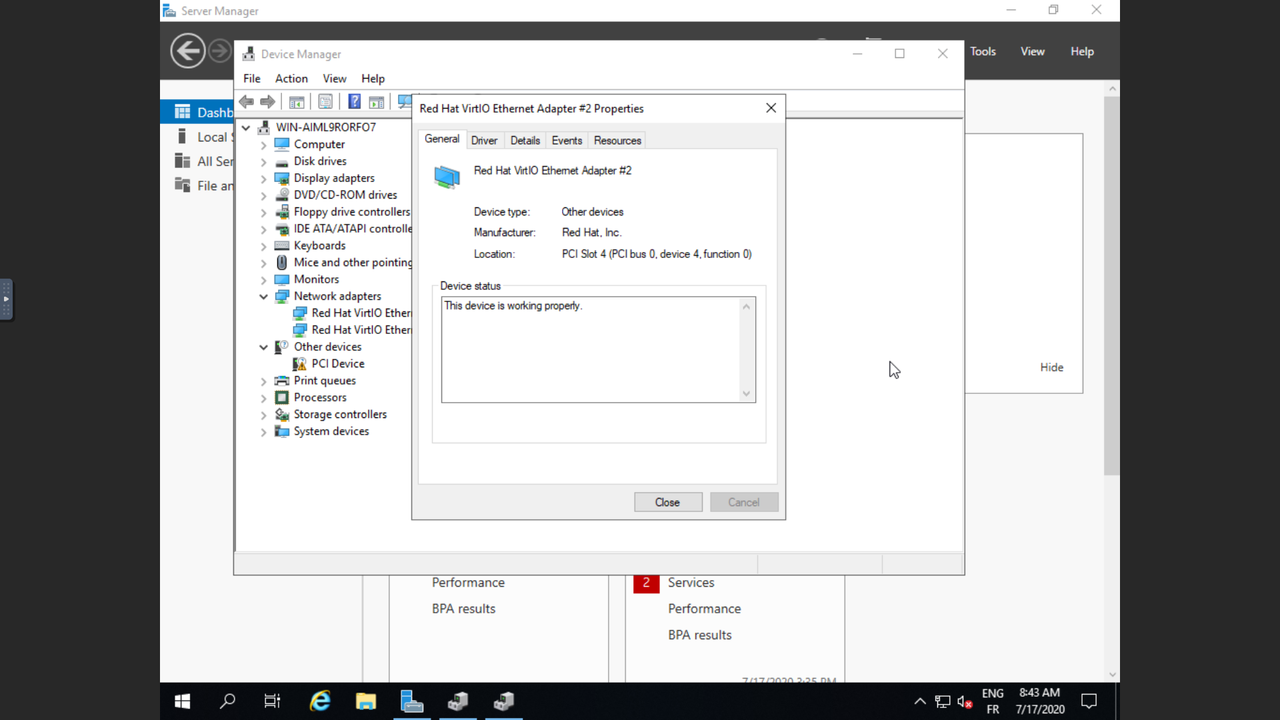1280x720 pixels.
Task: Select the General tab
Action: 442,139
